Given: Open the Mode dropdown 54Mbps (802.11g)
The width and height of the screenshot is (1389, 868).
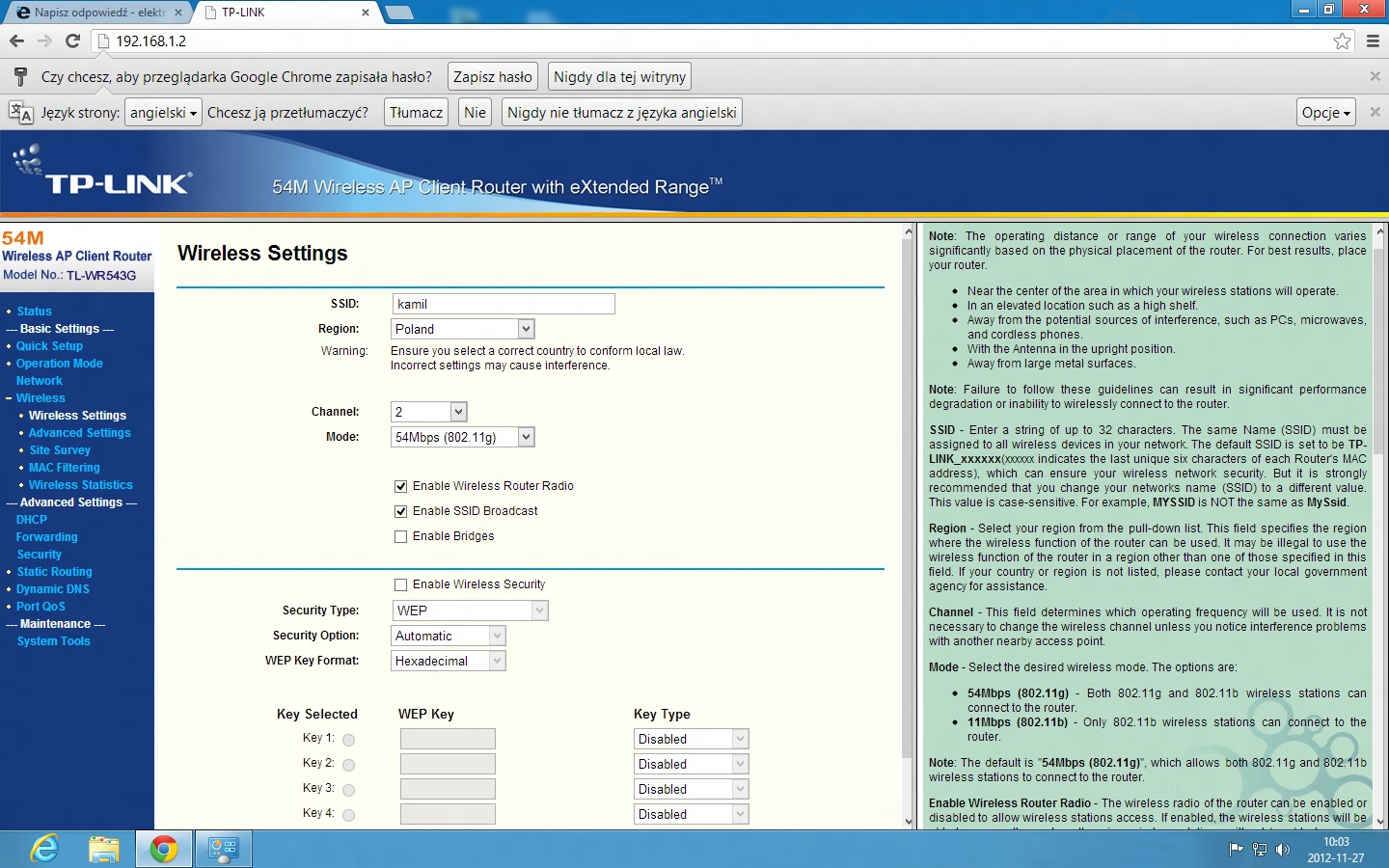Looking at the screenshot, I should point(463,437).
